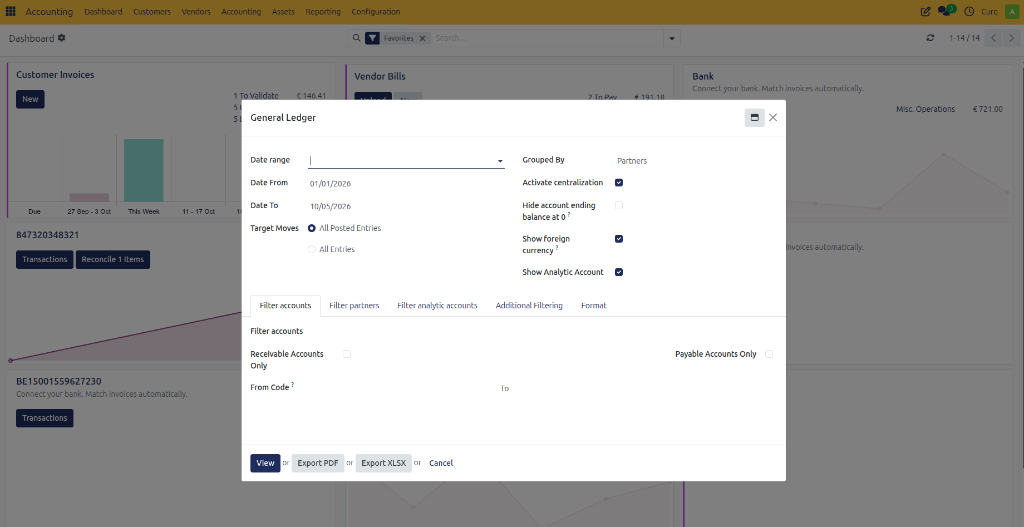
Task: Switch to Filter analytic accounts tab
Action: pyautogui.click(x=437, y=306)
